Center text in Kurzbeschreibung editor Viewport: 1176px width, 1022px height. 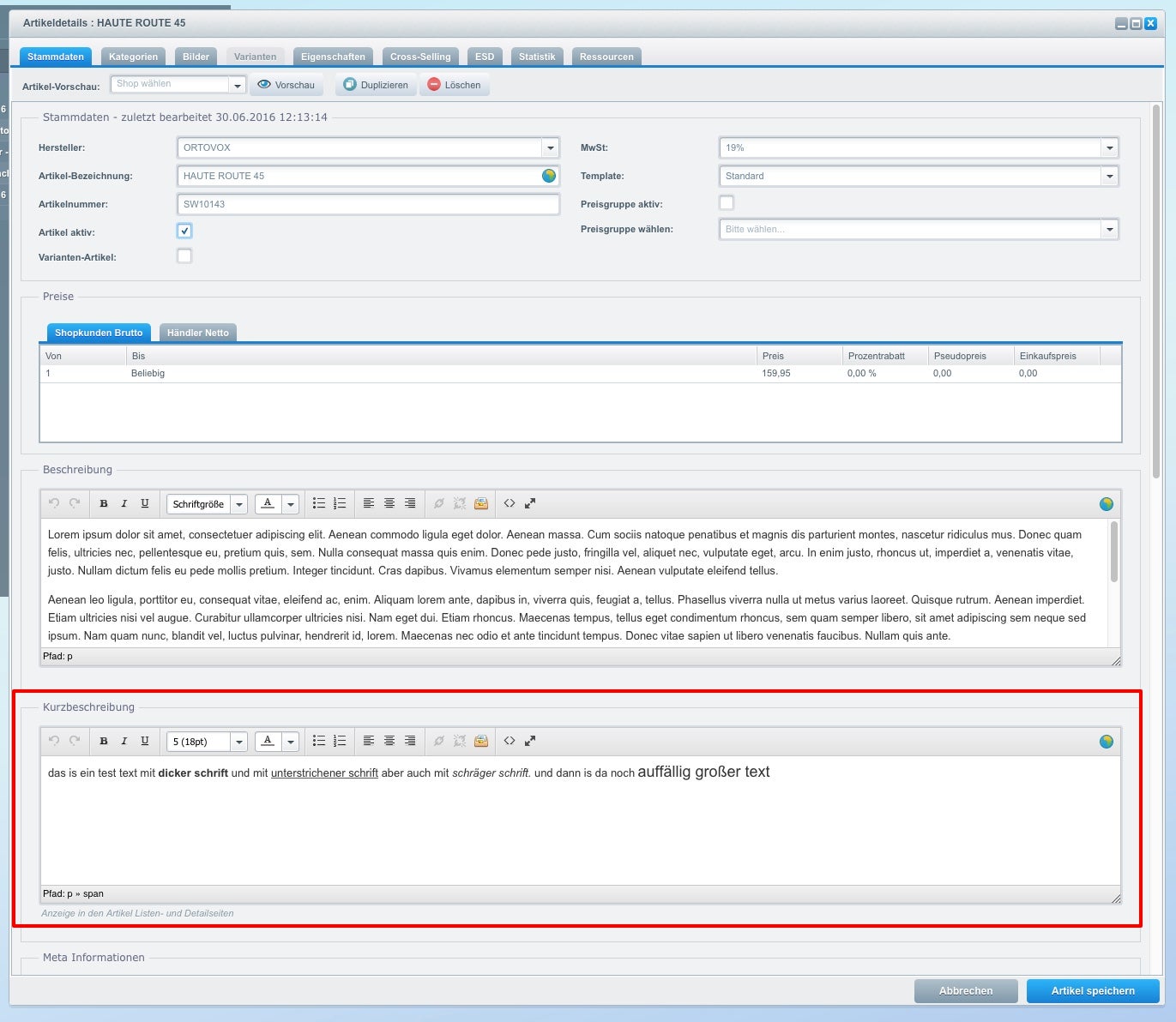tap(389, 741)
